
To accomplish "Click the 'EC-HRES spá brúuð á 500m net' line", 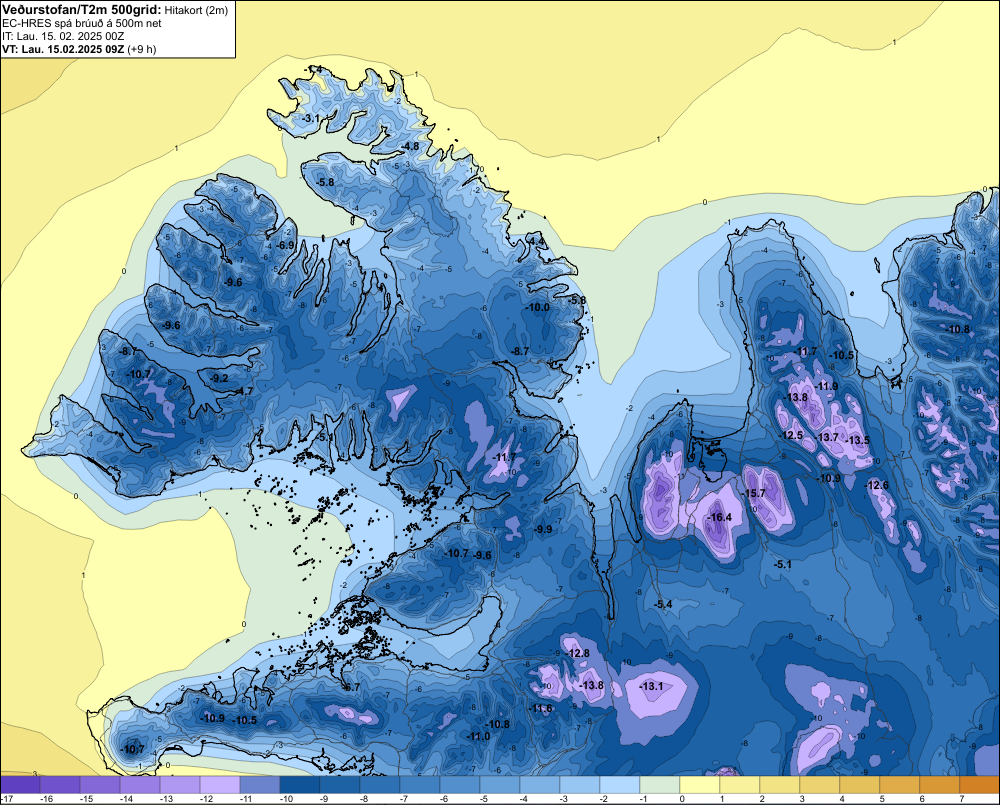I will click(x=82, y=23).
